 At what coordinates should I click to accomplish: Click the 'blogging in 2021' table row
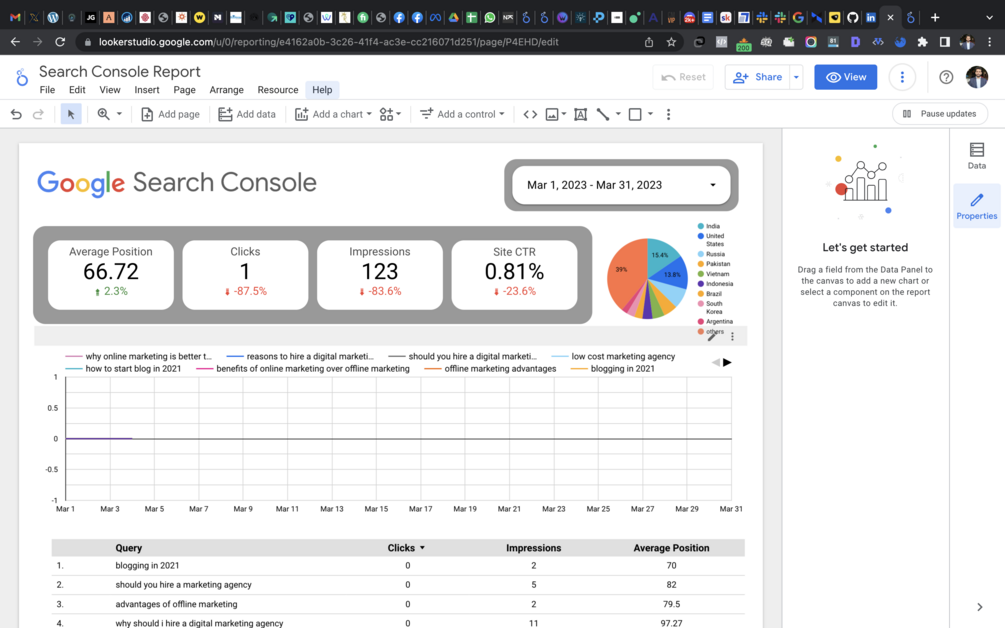coord(398,565)
